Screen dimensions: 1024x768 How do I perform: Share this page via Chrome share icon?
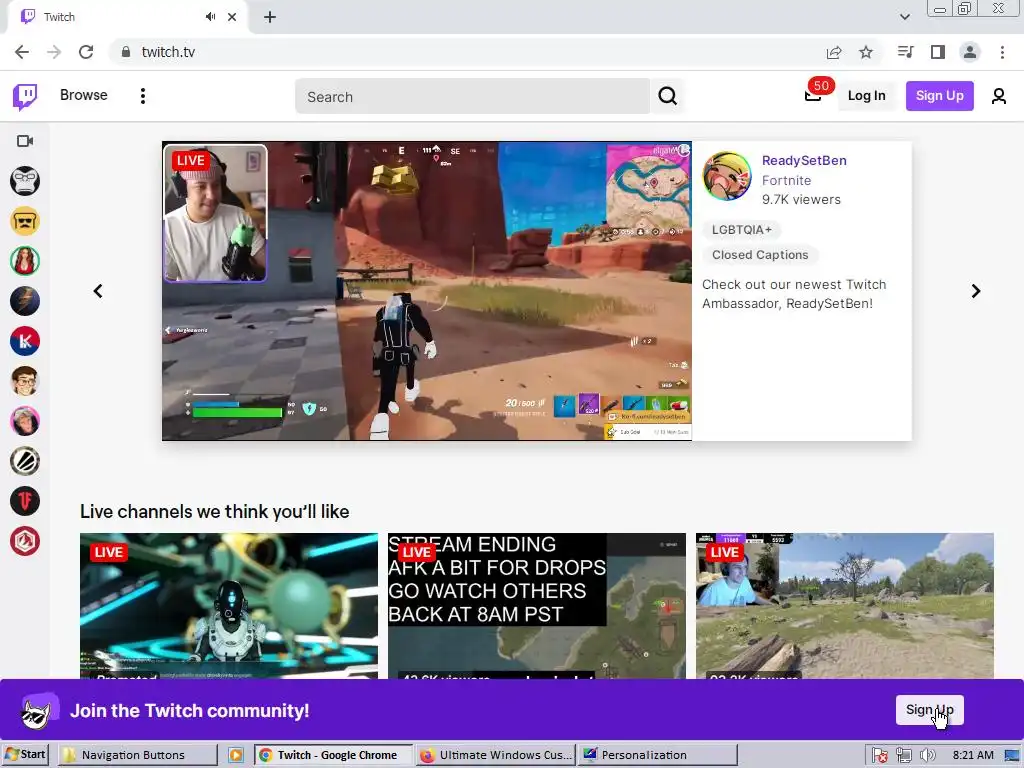click(x=834, y=52)
